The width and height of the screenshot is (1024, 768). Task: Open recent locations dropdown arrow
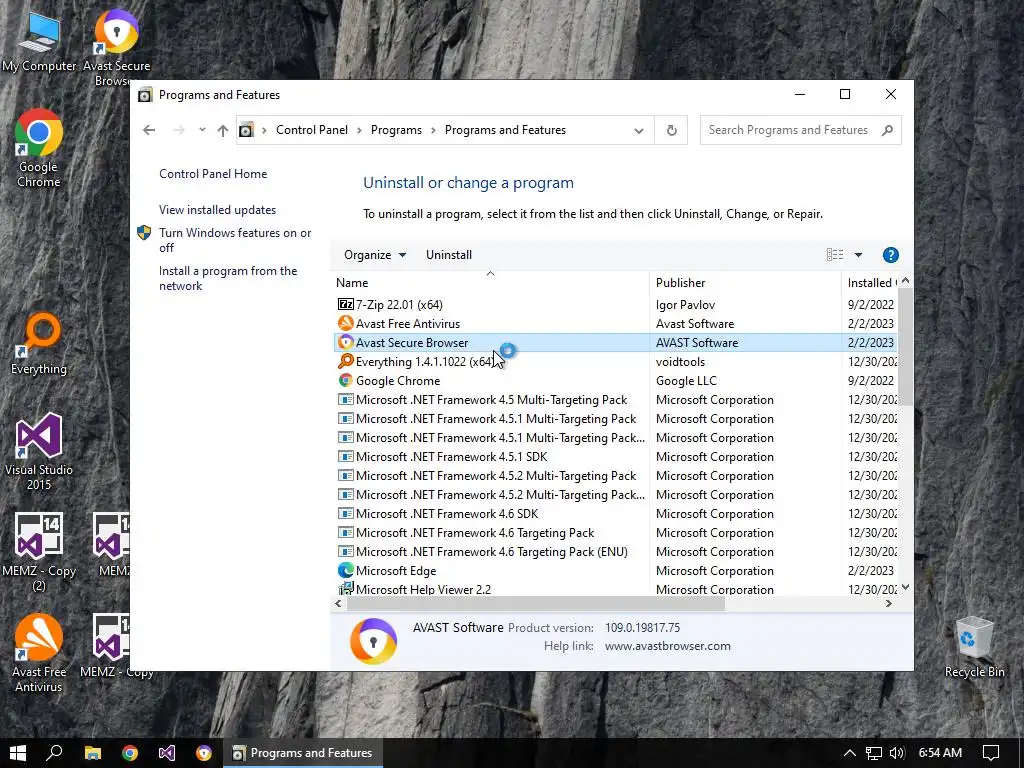pos(202,130)
